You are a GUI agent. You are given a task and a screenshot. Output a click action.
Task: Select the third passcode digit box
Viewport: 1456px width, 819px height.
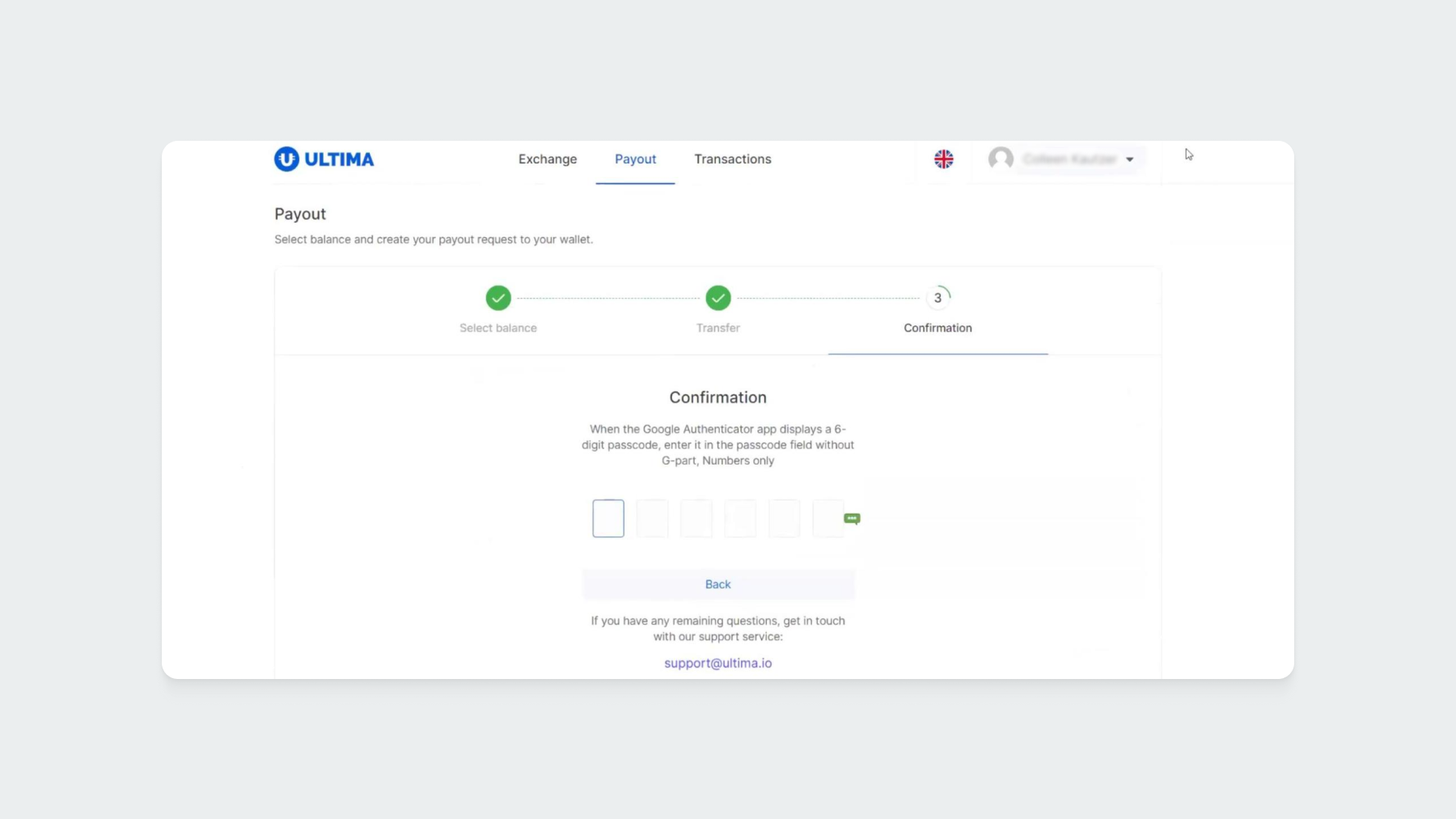click(x=696, y=518)
